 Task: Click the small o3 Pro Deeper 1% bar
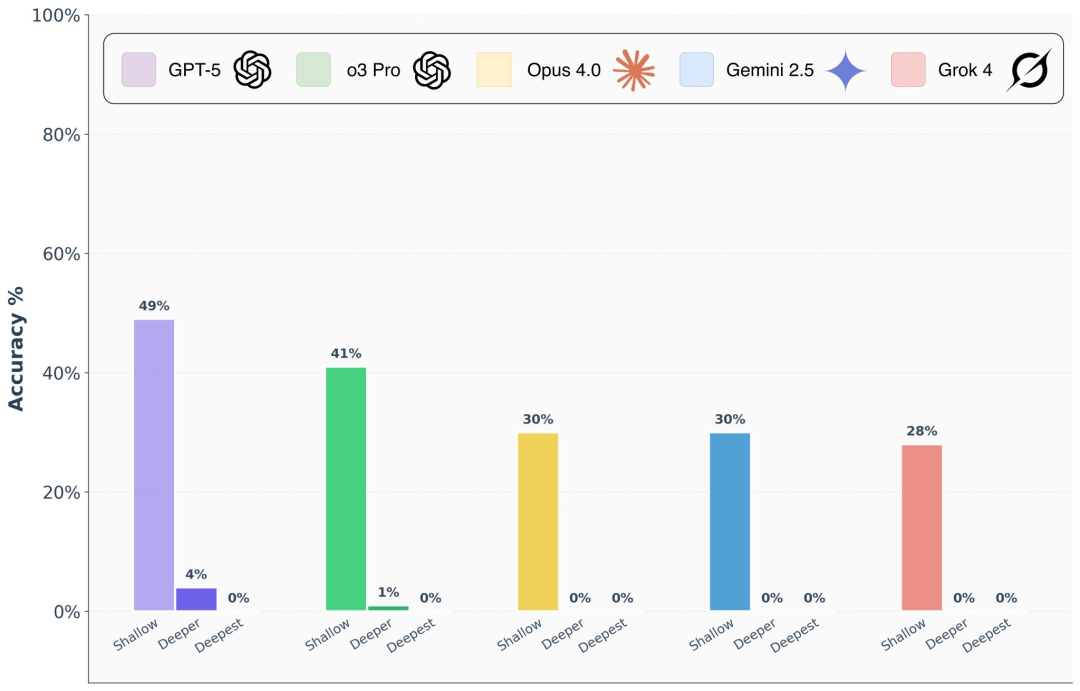388,608
